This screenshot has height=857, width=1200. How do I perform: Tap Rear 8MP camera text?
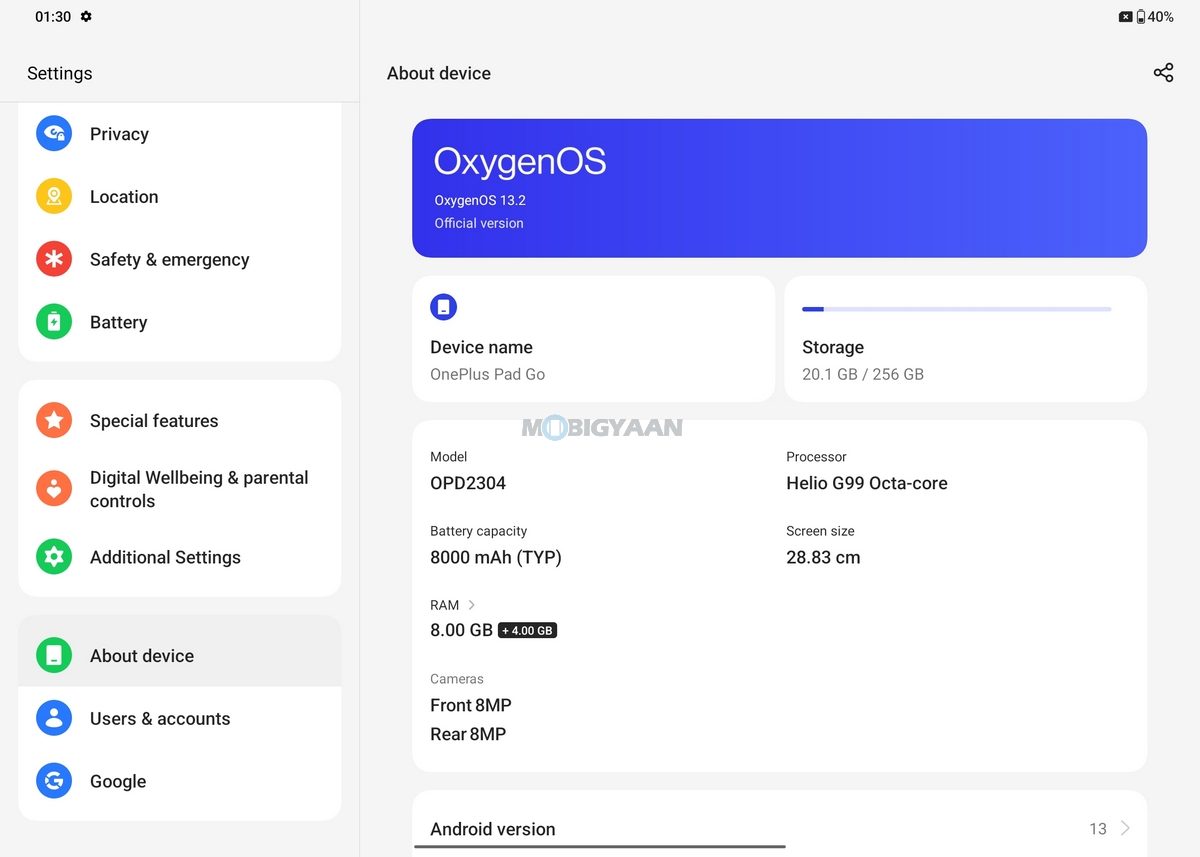(468, 734)
